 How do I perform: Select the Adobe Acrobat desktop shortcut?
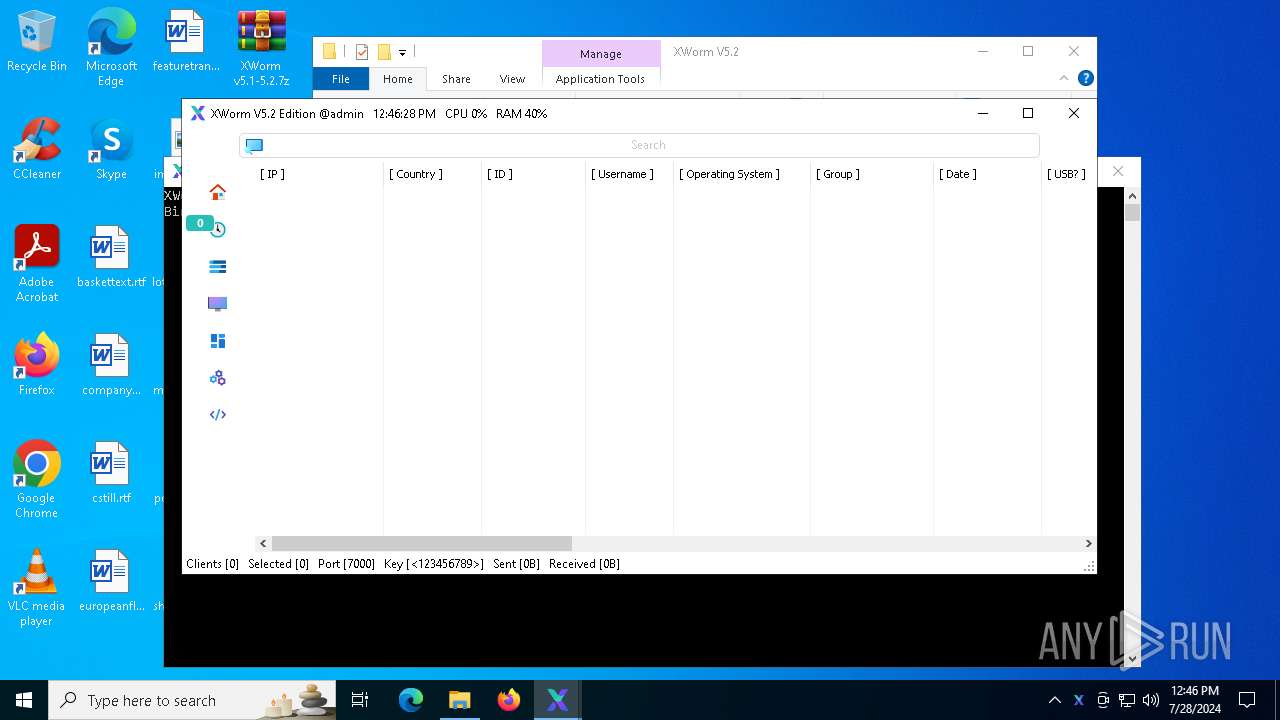37,264
